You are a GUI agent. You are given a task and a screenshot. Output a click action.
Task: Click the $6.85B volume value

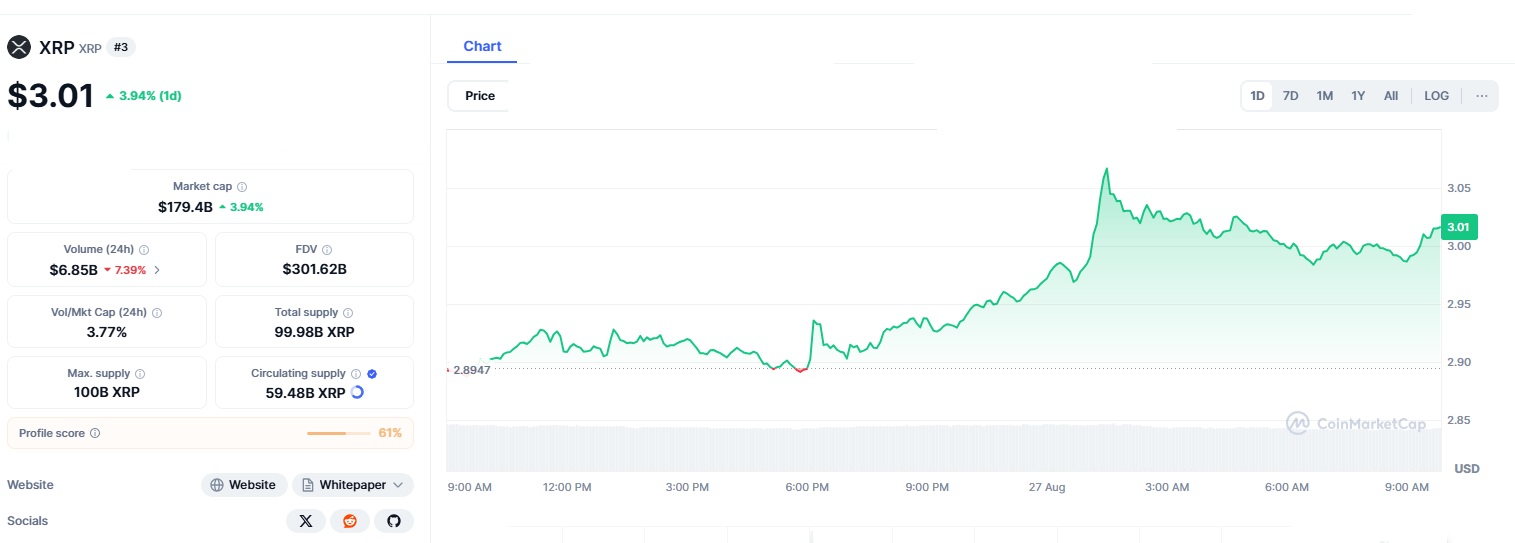[73, 270]
